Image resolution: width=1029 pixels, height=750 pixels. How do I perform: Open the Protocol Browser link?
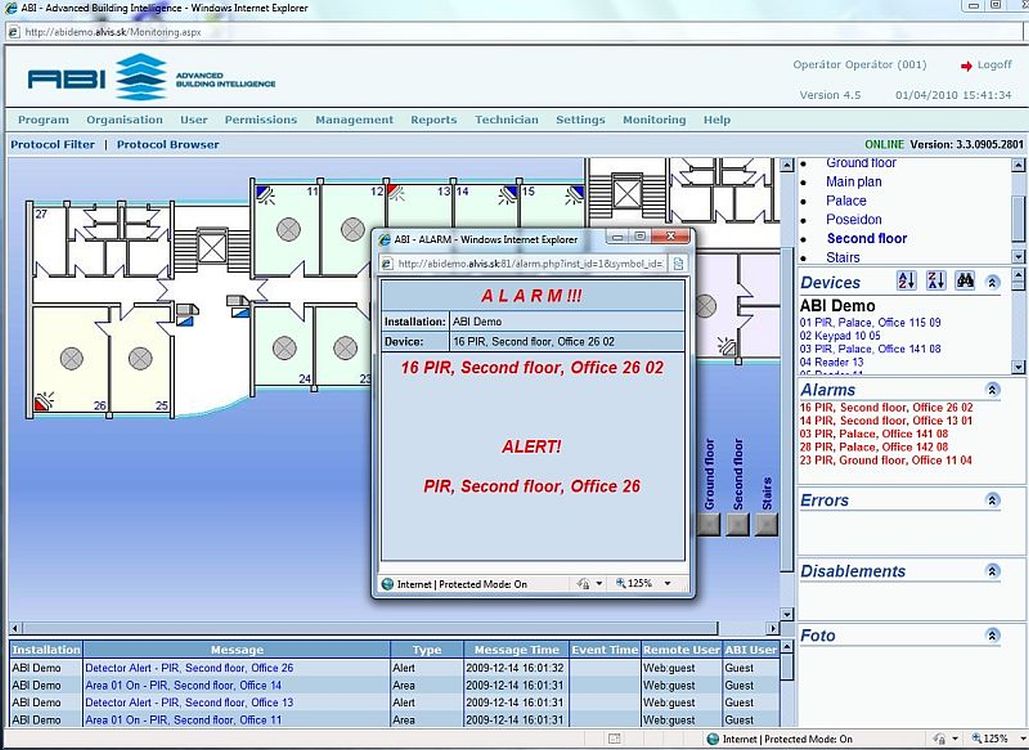[x=167, y=145]
